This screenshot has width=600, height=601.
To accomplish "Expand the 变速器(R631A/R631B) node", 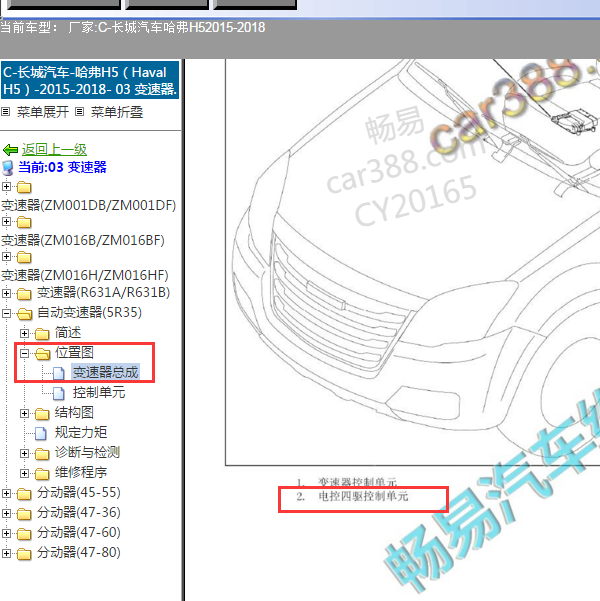I will [6, 293].
